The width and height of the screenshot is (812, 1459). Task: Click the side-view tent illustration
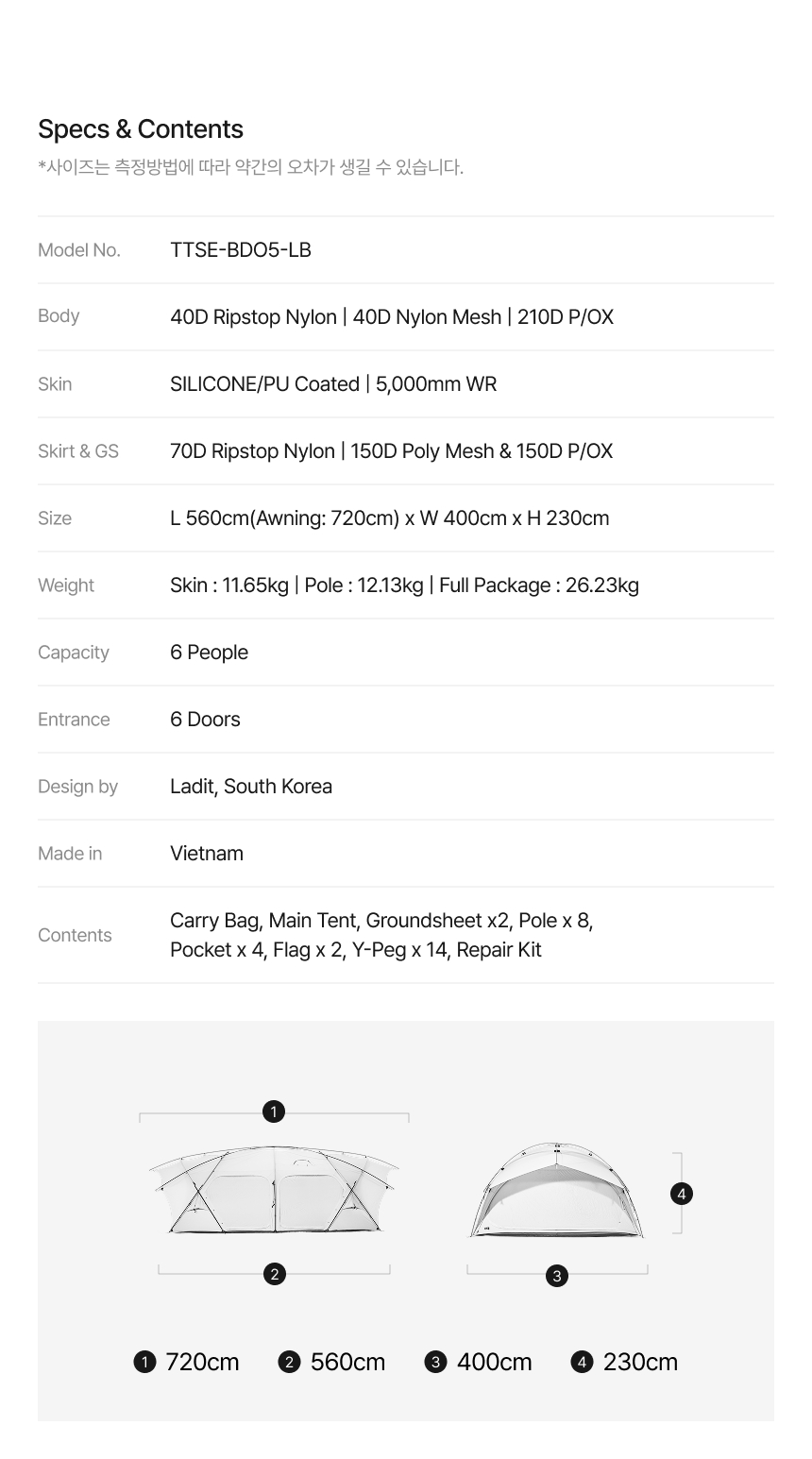[x=274, y=1190]
